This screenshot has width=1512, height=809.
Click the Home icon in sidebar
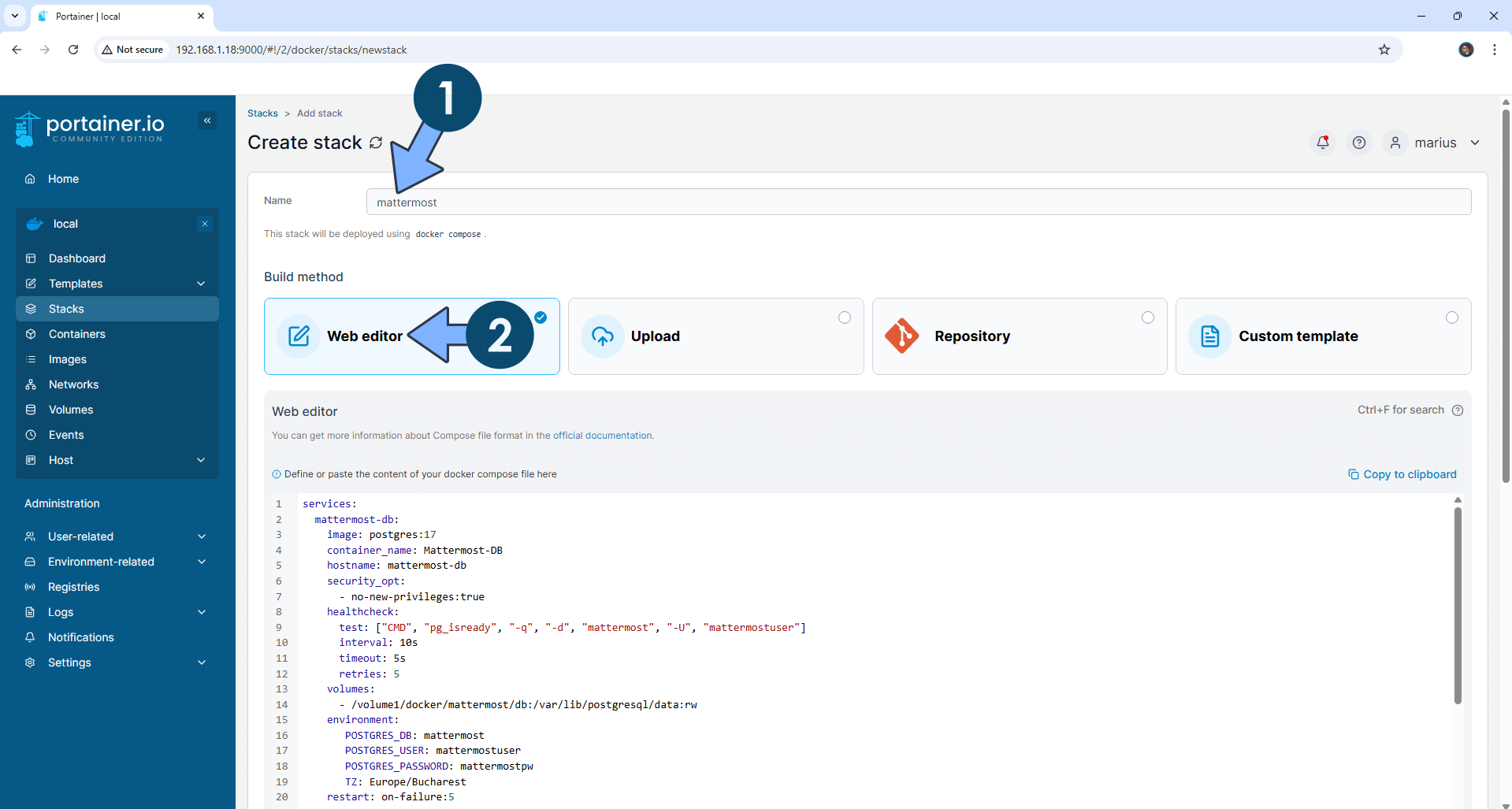(x=30, y=179)
